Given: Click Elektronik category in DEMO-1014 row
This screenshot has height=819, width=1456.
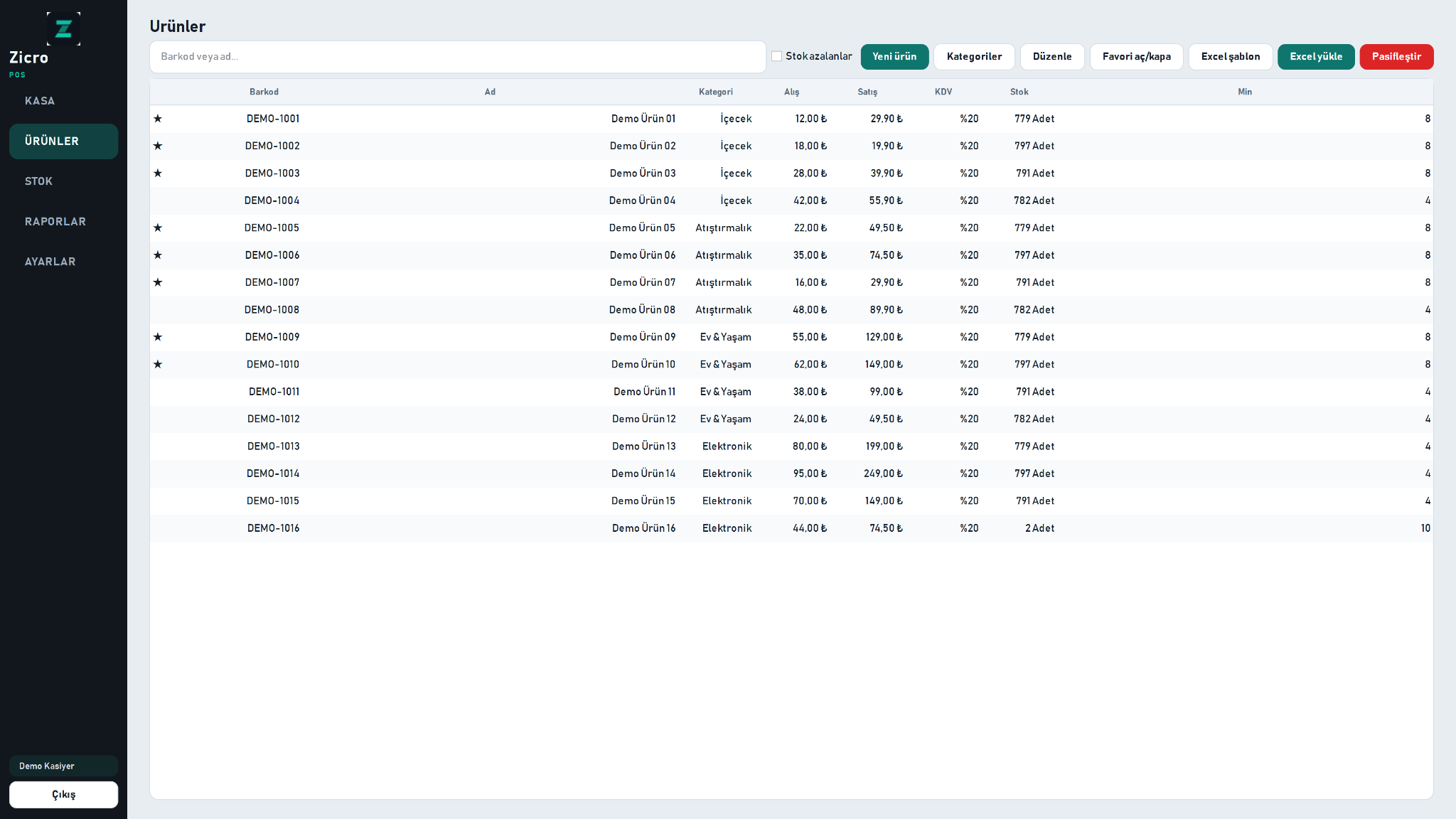Looking at the screenshot, I should coord(727,473).
